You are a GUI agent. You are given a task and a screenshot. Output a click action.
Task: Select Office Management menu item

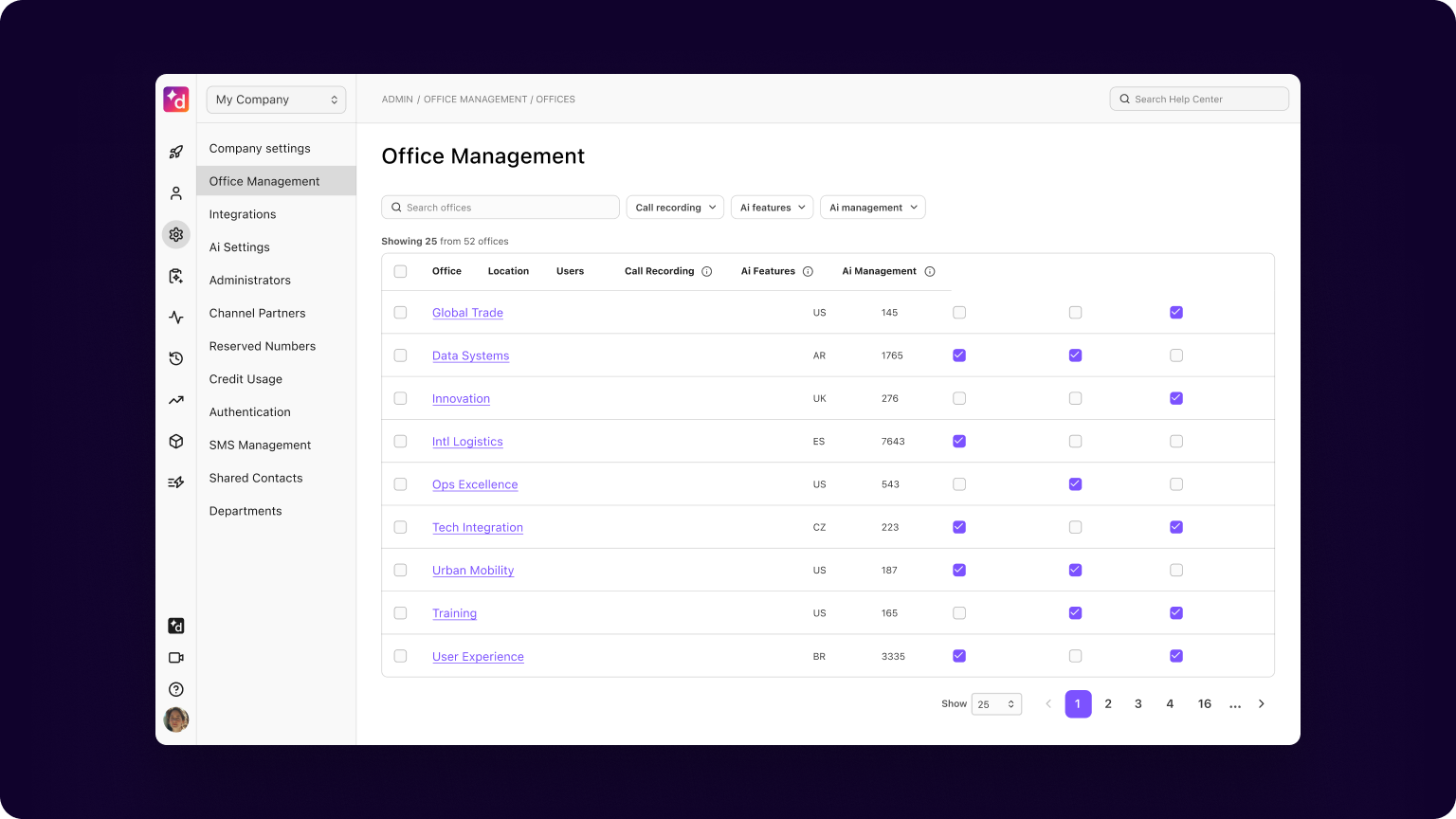coord(276,181)
